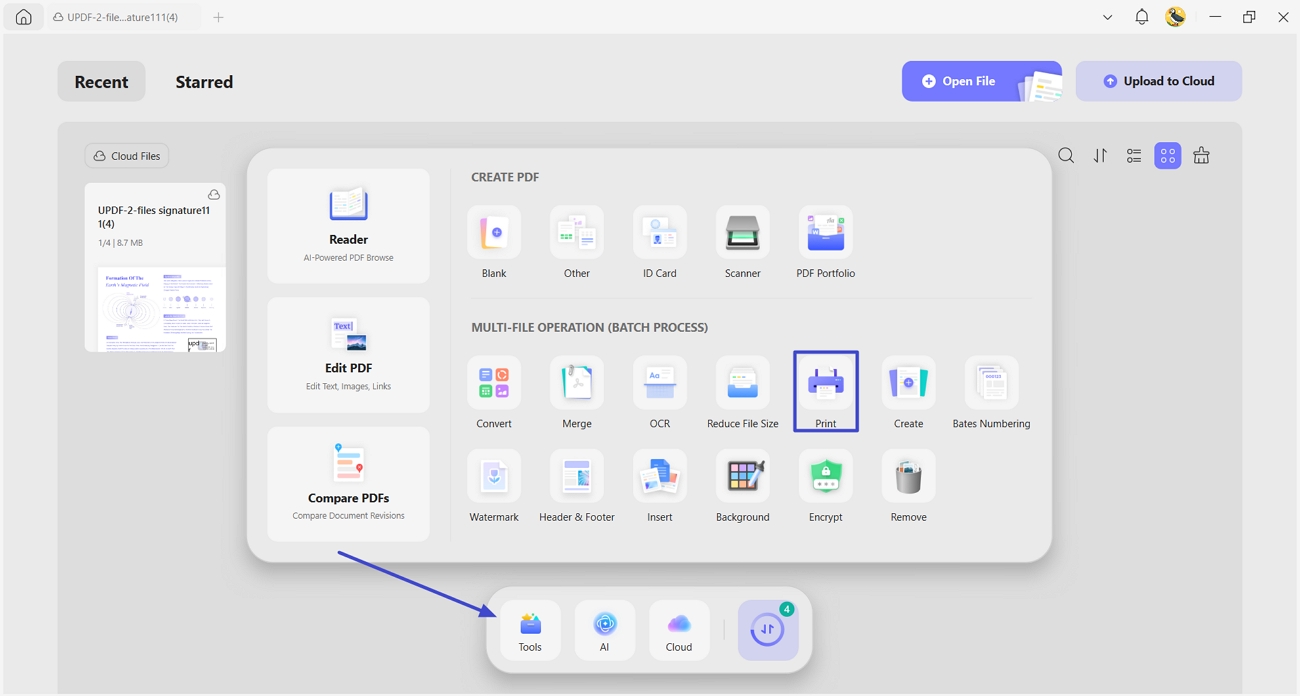Open the Reader tool card

(x=348, y=226)
